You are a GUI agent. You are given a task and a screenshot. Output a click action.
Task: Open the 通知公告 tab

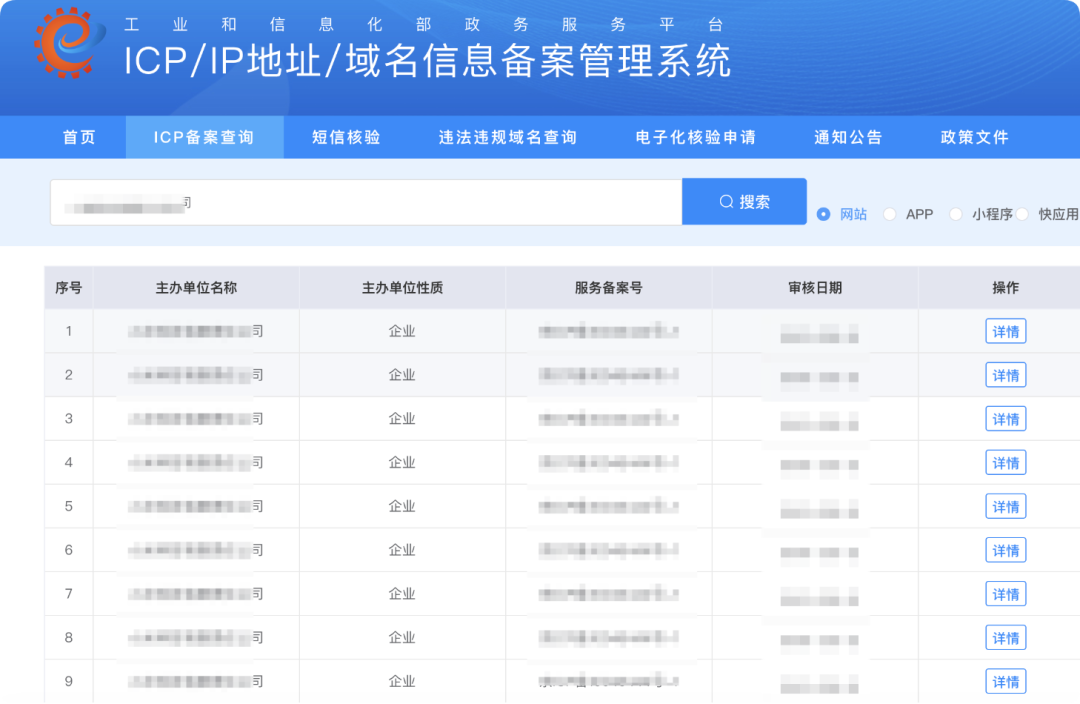click(x=849, y=137)
